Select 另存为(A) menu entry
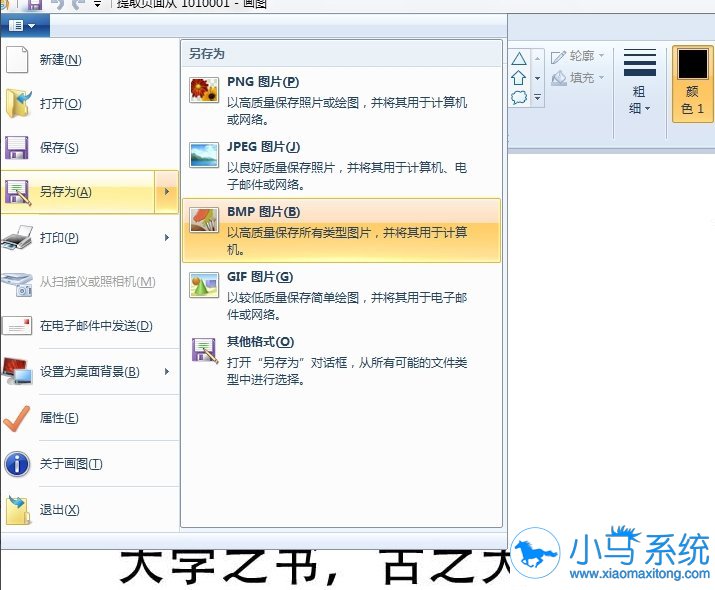Screen dimensions: 715x590 pyautogui.click(x=78, y=192)
